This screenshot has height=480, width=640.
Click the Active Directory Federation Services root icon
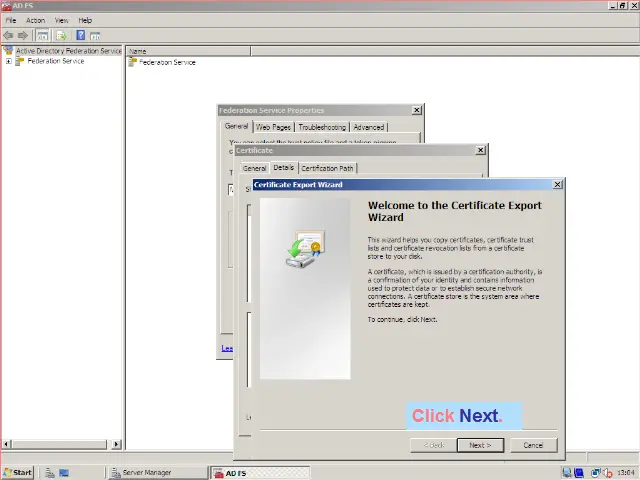[x=8, y=51]
